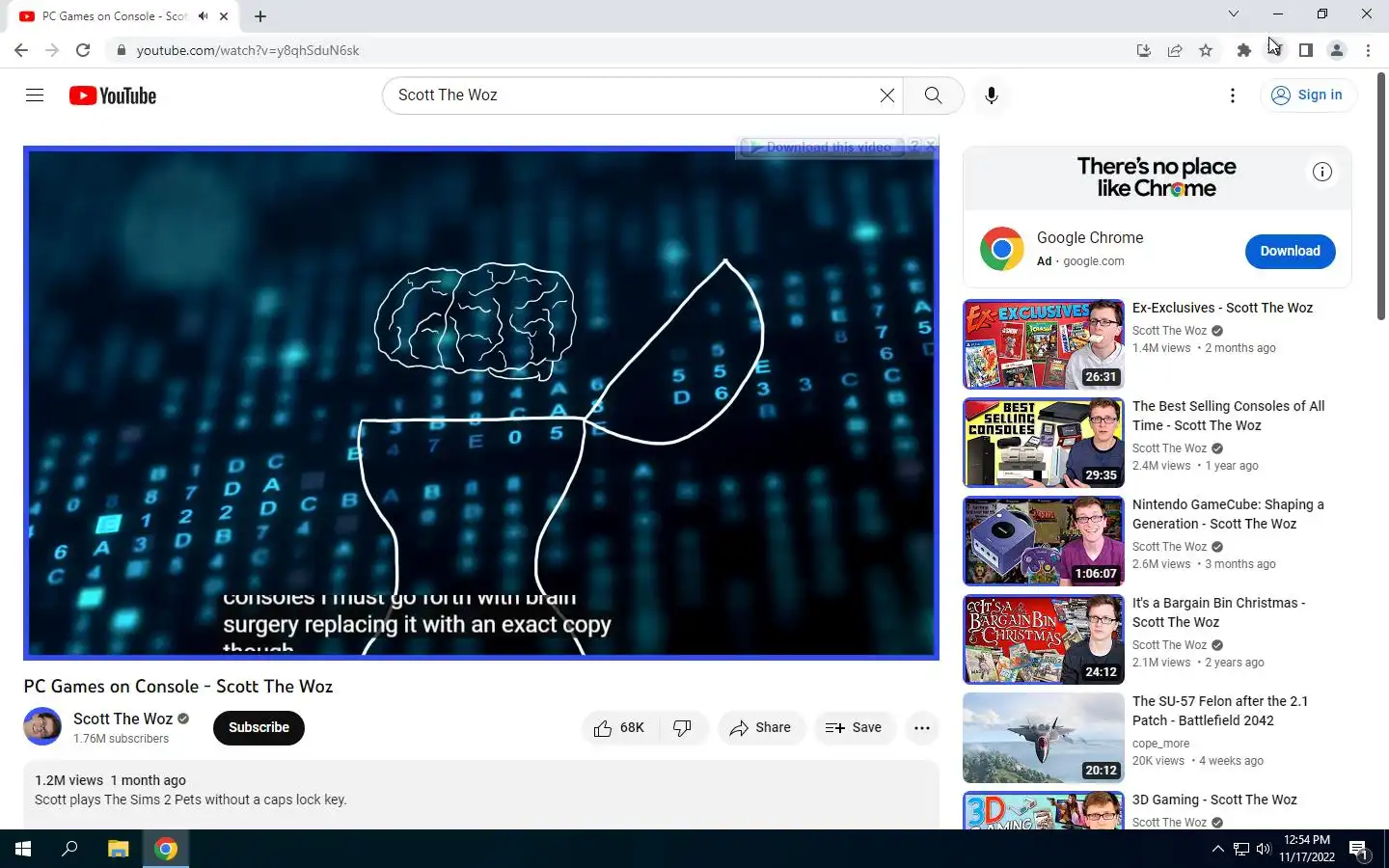Share this page from address bar
The height and width of the screenshot is (868, 1389).
point(1175,50)
